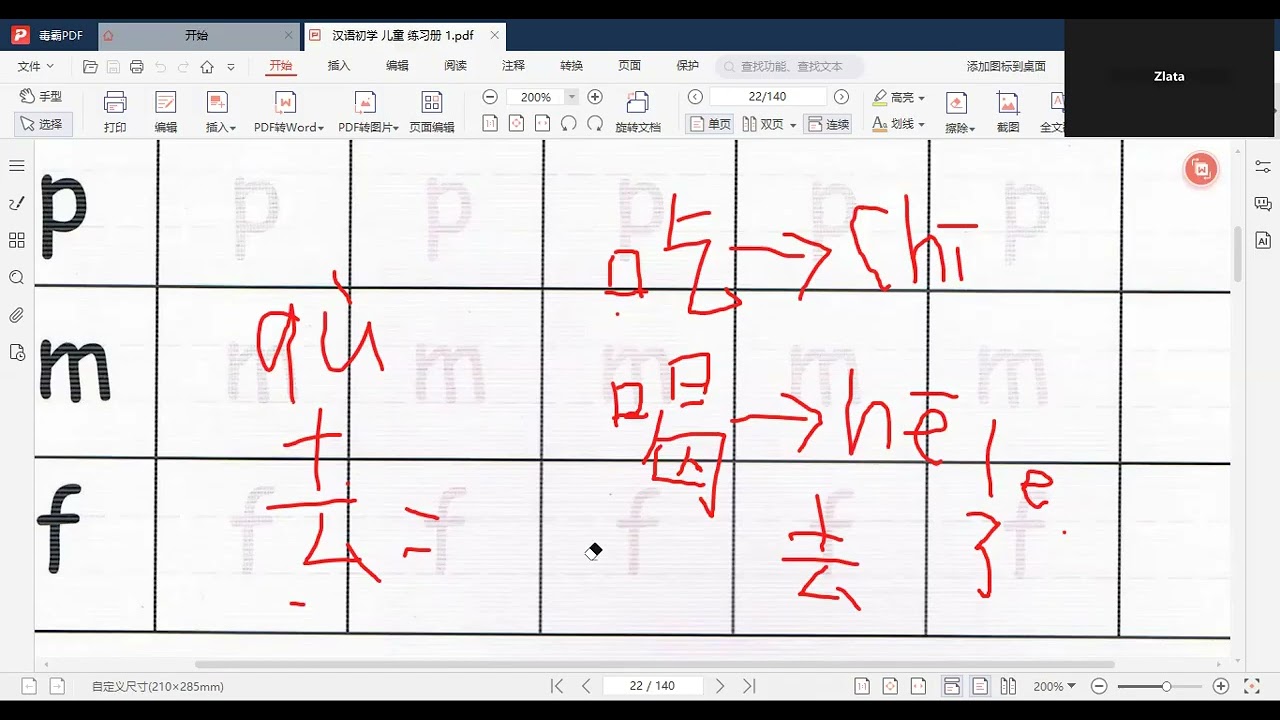Click the 22/140 page number field in ribbon
This screenshot has height=720, width=1280.
768,97
